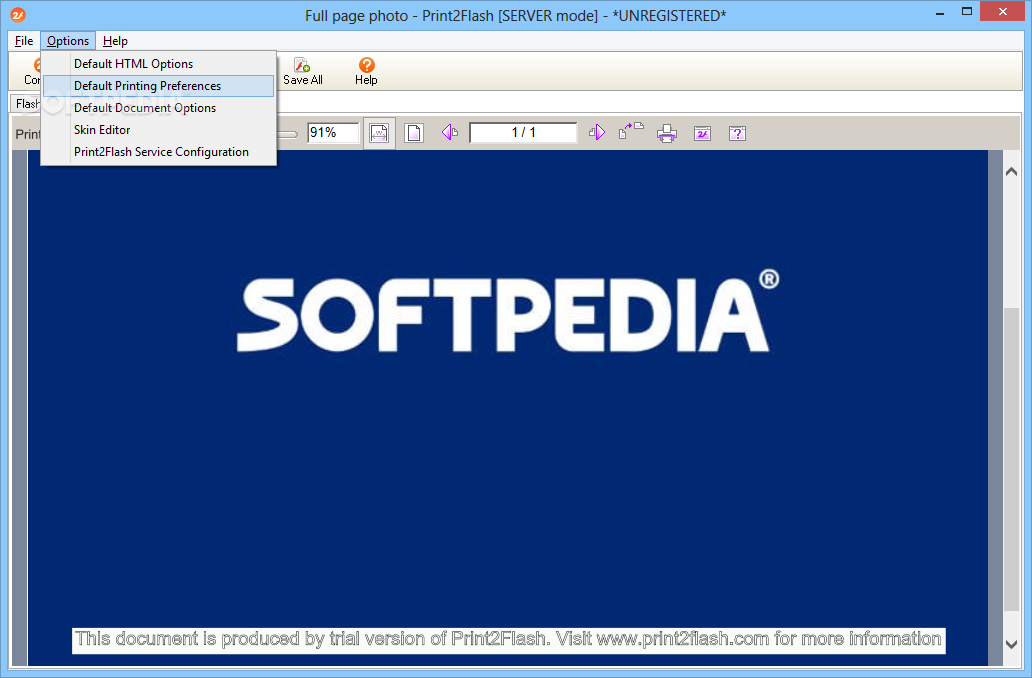1032x678 pixels.
Task: Select fit whole page icon
Action: (x=414, y=133)
